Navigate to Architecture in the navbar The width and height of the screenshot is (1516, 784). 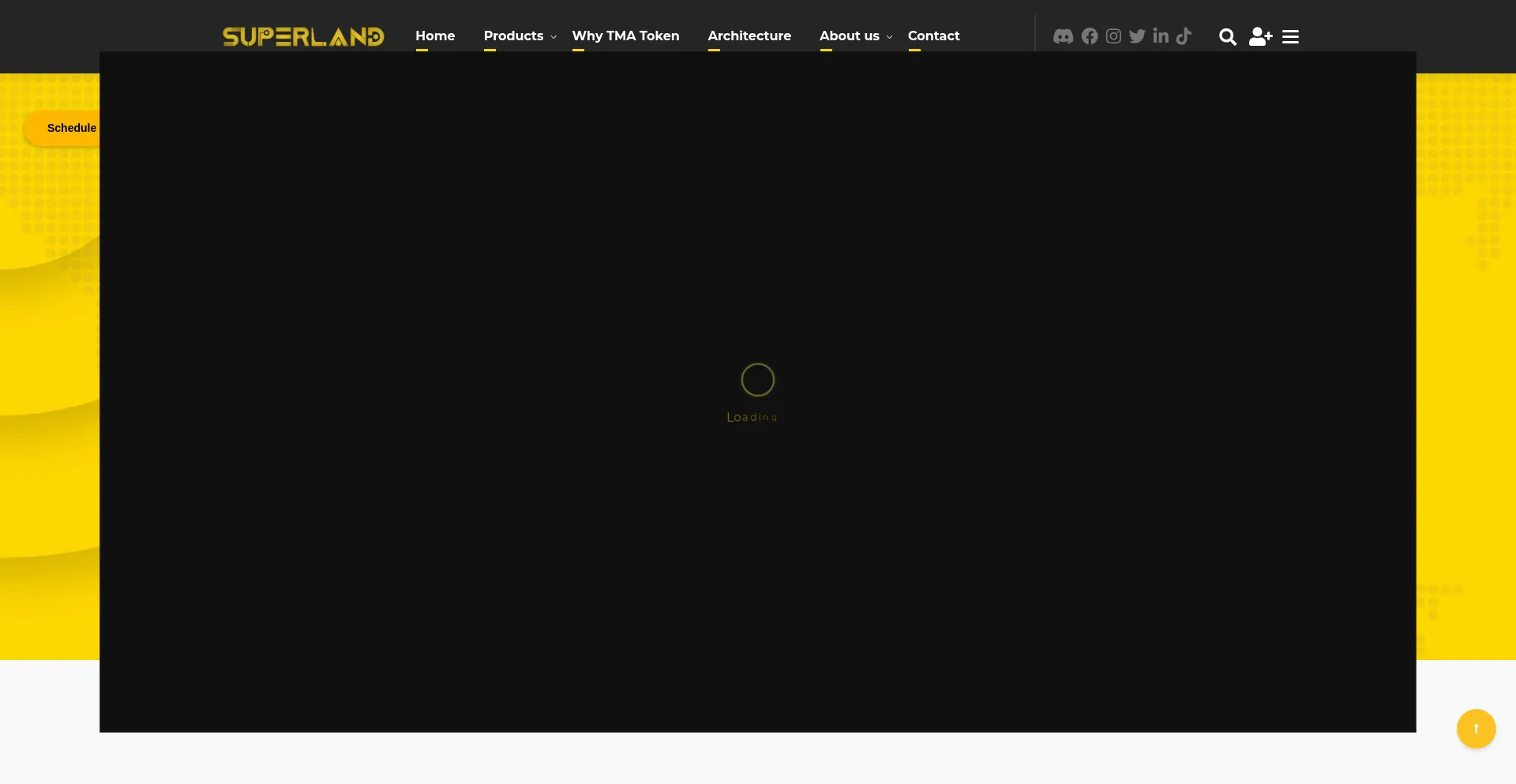[749, 36]
